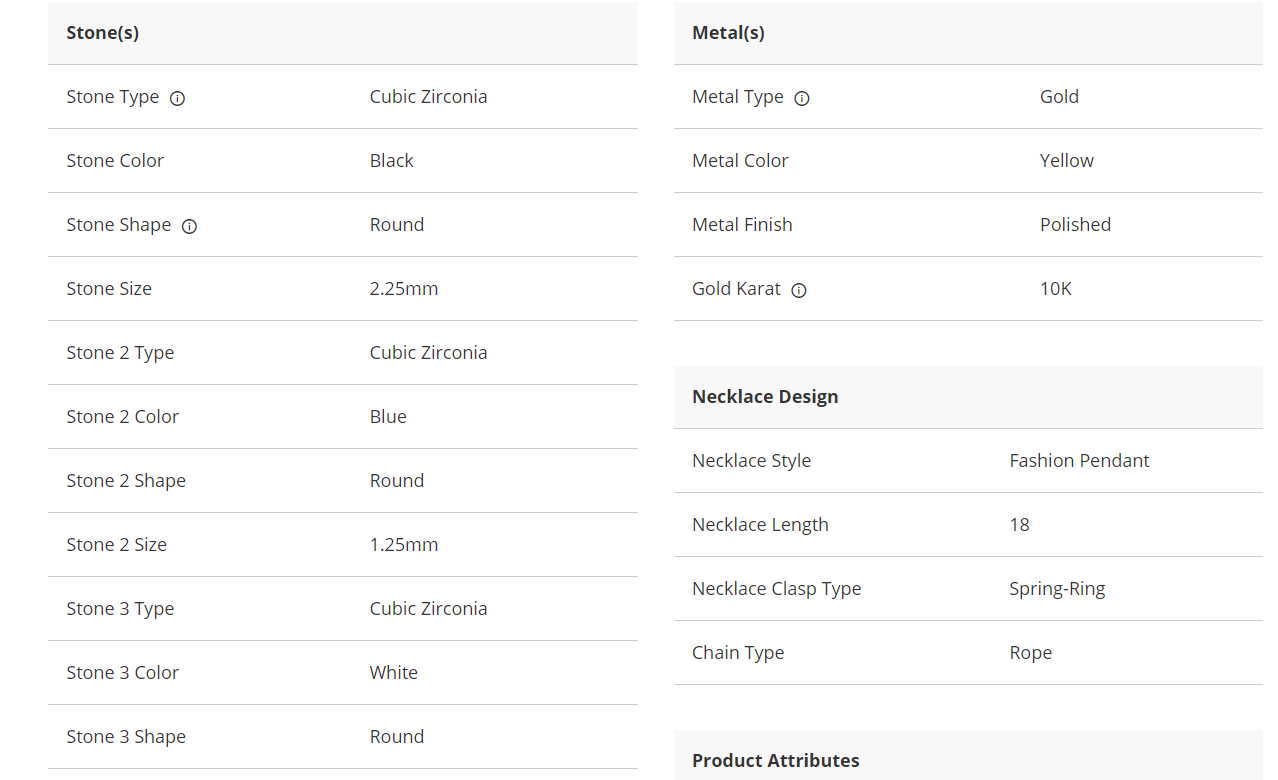Click the Black stone color value
The width and height of the screenshot is (1278, 780).
click(391, 161)
